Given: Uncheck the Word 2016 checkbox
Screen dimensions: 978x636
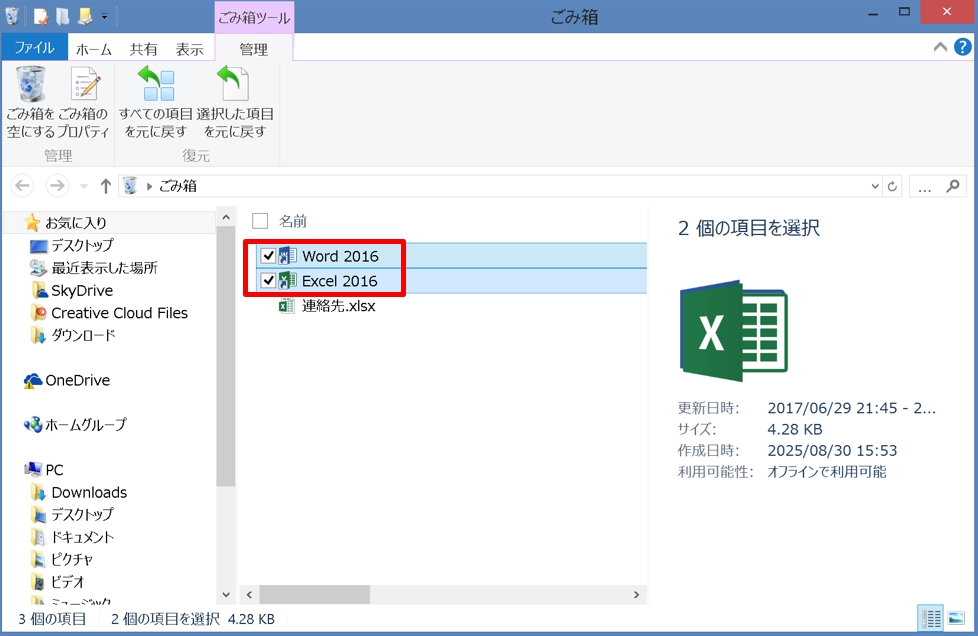Looking at the screenshot, I should click(268, 256).
